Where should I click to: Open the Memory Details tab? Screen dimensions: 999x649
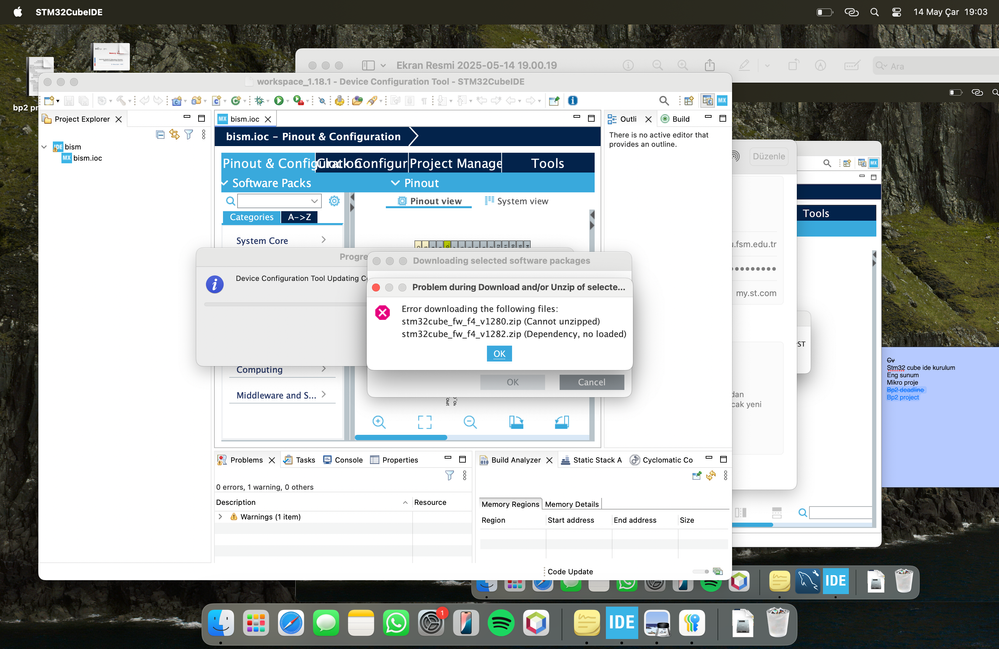click(571, 504)
